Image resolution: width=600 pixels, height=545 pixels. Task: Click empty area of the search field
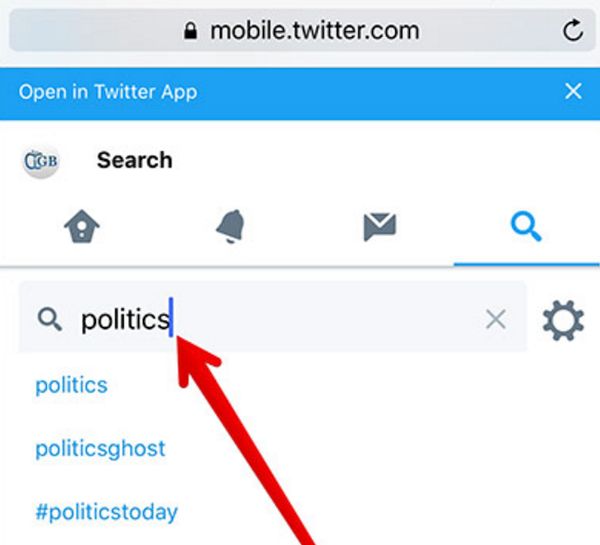[x=325, y=318]
